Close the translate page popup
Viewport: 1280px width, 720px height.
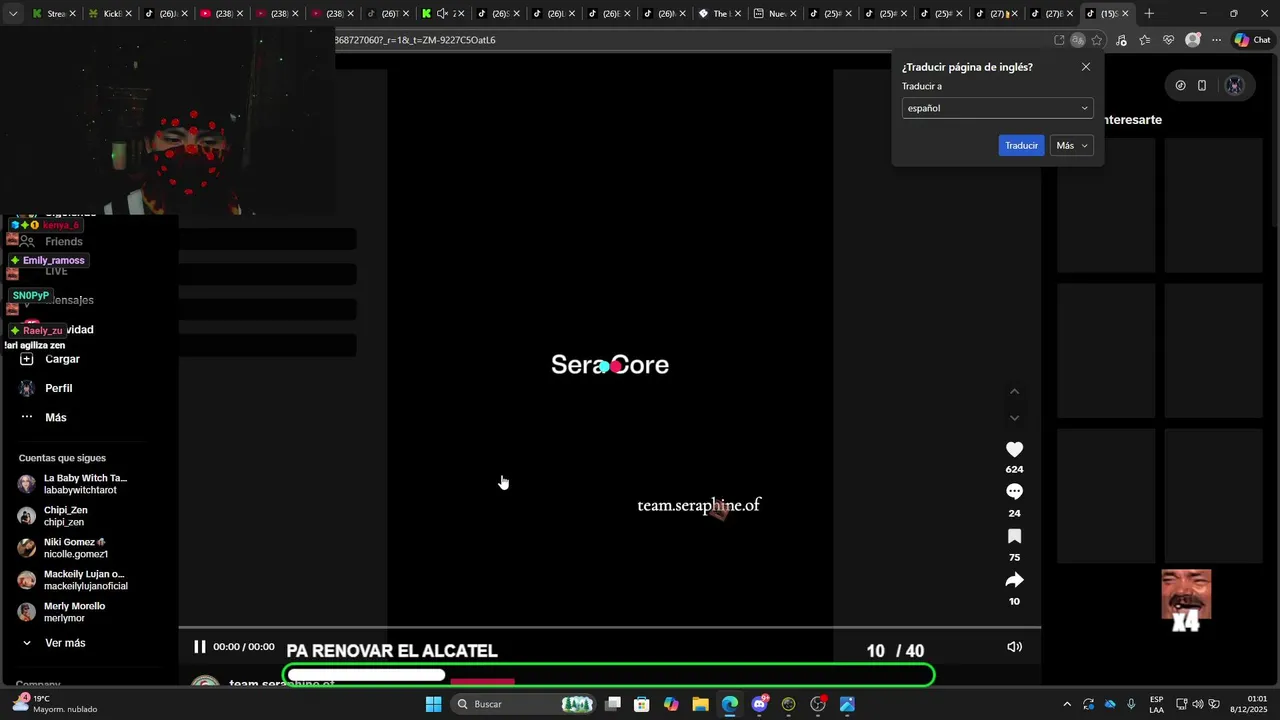tap(1086, 67)
